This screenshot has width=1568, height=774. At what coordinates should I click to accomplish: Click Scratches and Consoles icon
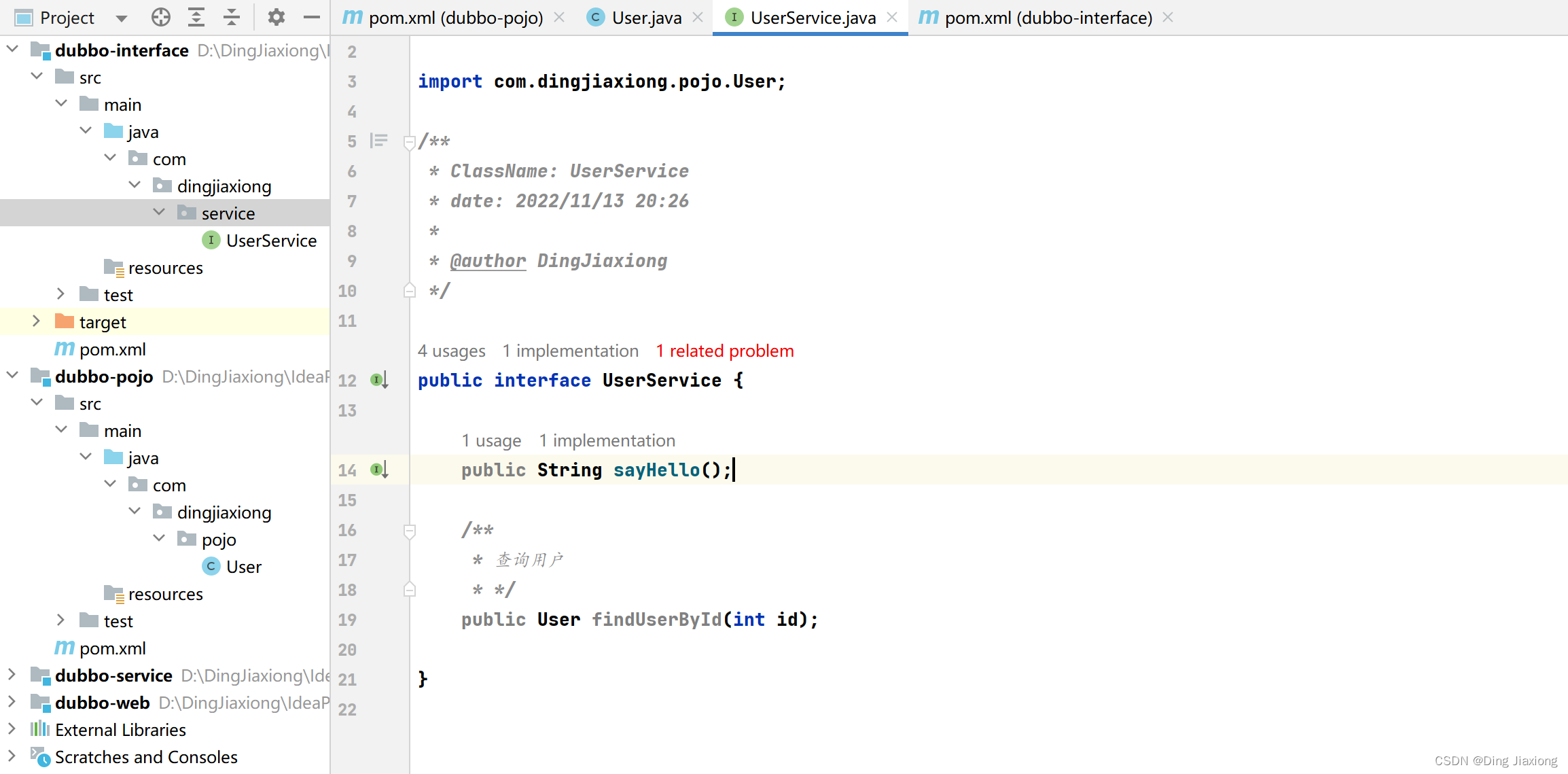[40, 756]
